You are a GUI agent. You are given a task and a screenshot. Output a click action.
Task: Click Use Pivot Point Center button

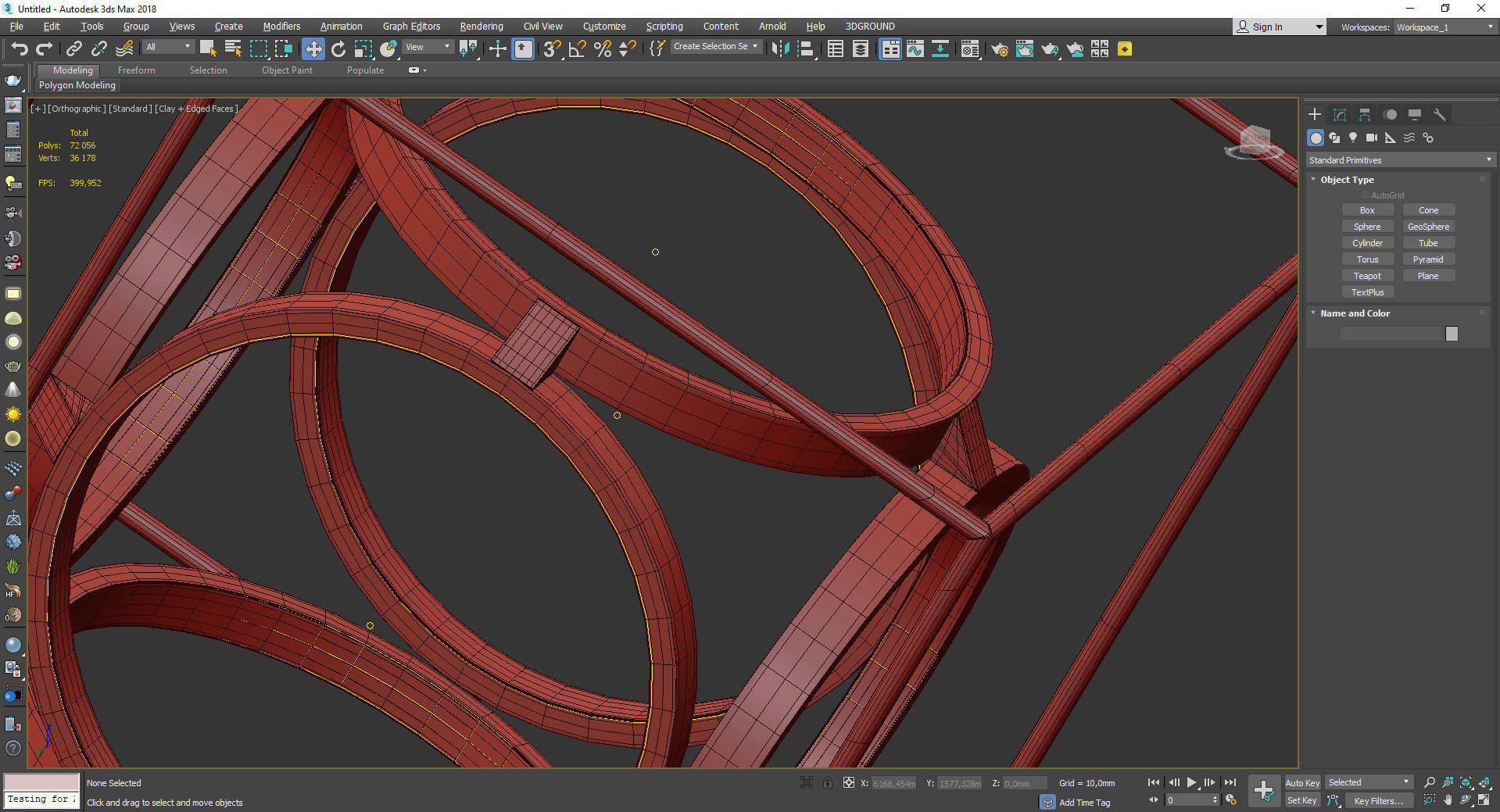point(468,49)
